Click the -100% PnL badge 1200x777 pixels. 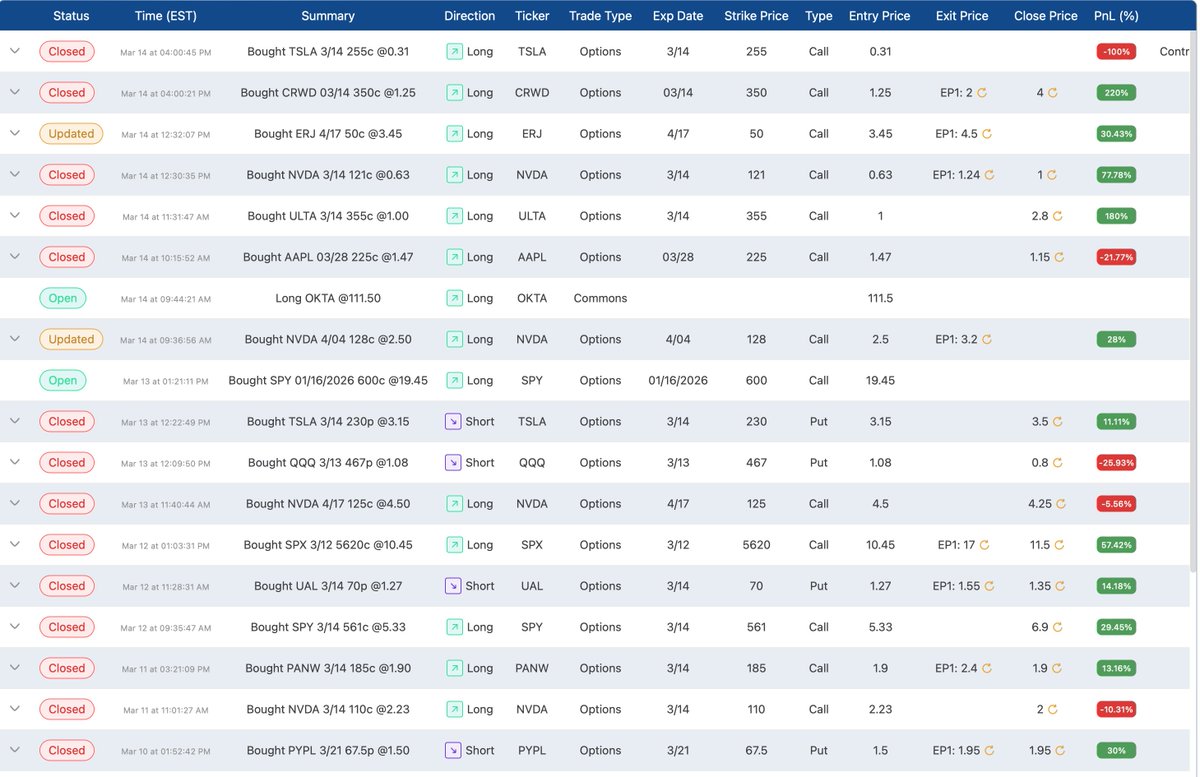(1116, 51)
